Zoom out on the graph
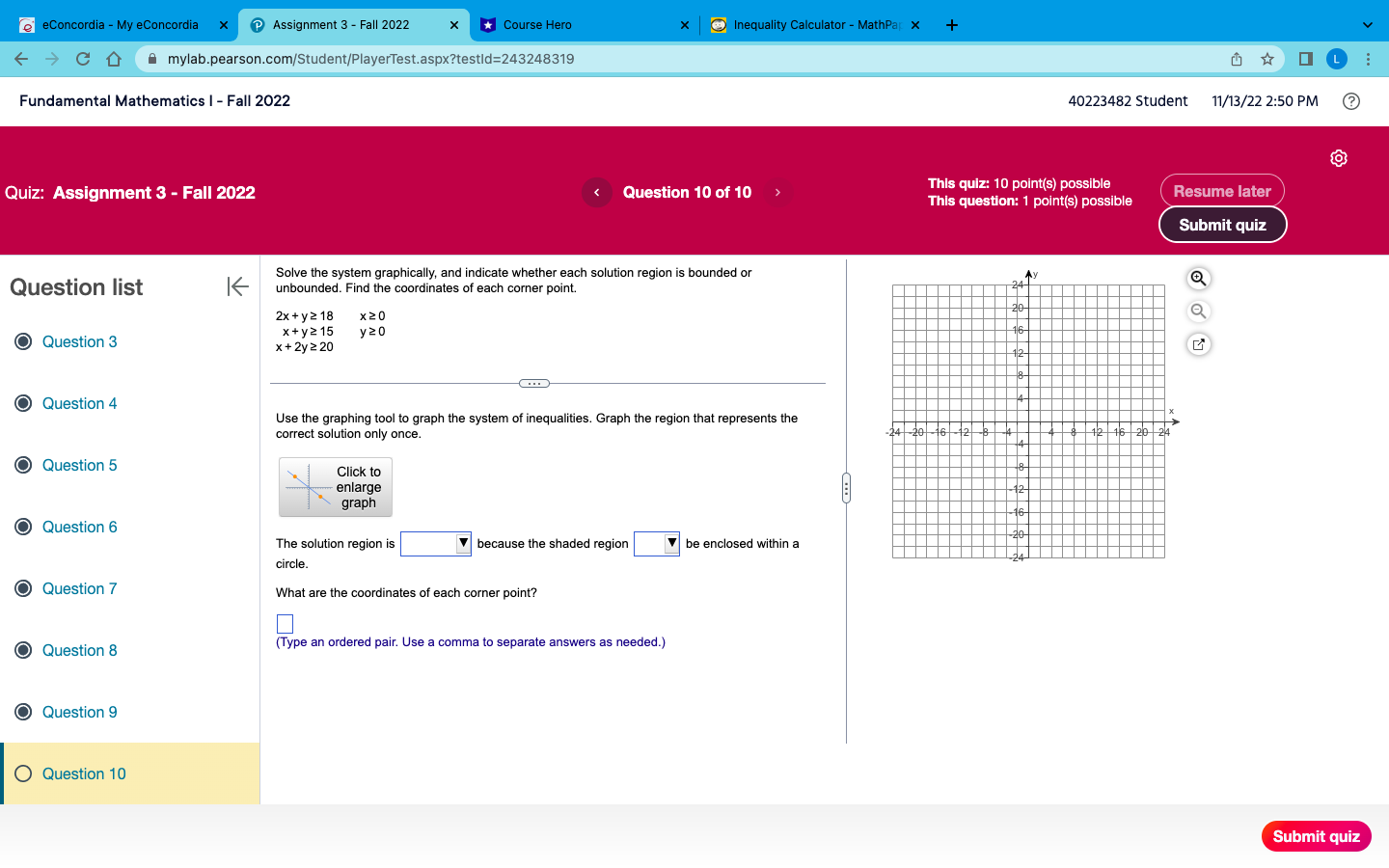The image size is (1389, 868). point(1198,312)
